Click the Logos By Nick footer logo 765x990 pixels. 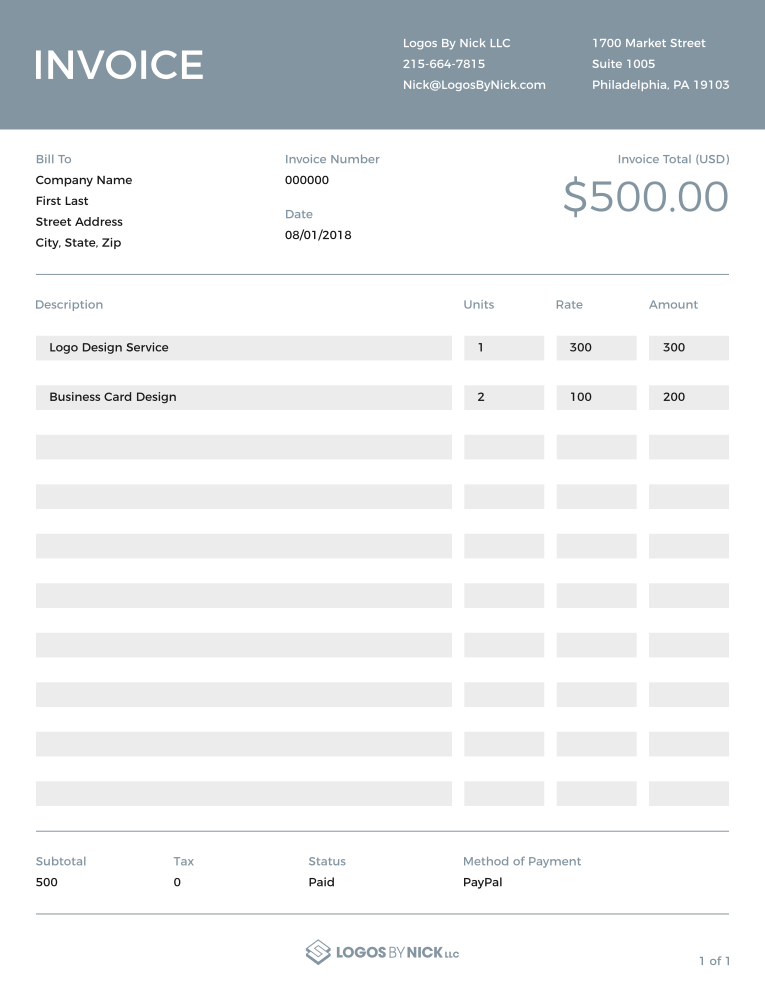pos(382,952)
